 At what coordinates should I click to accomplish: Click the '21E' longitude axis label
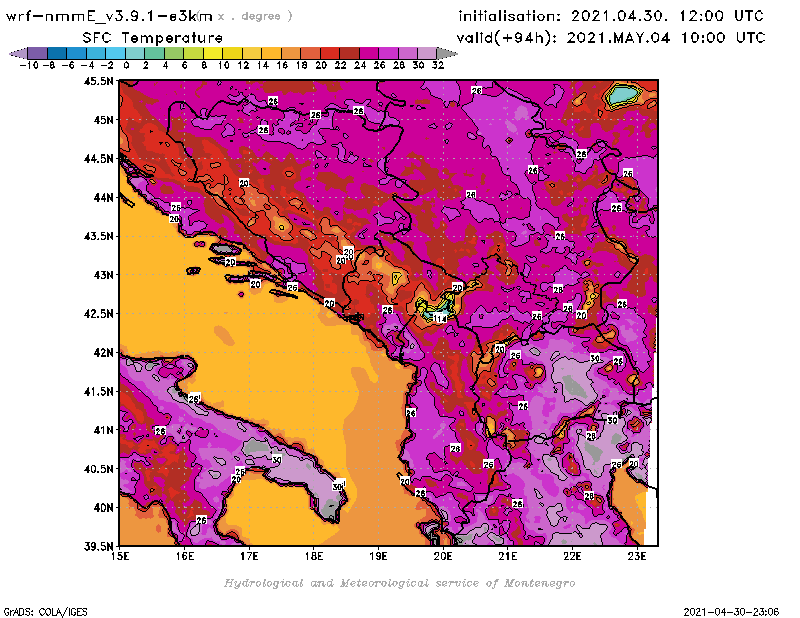[508, 556]
